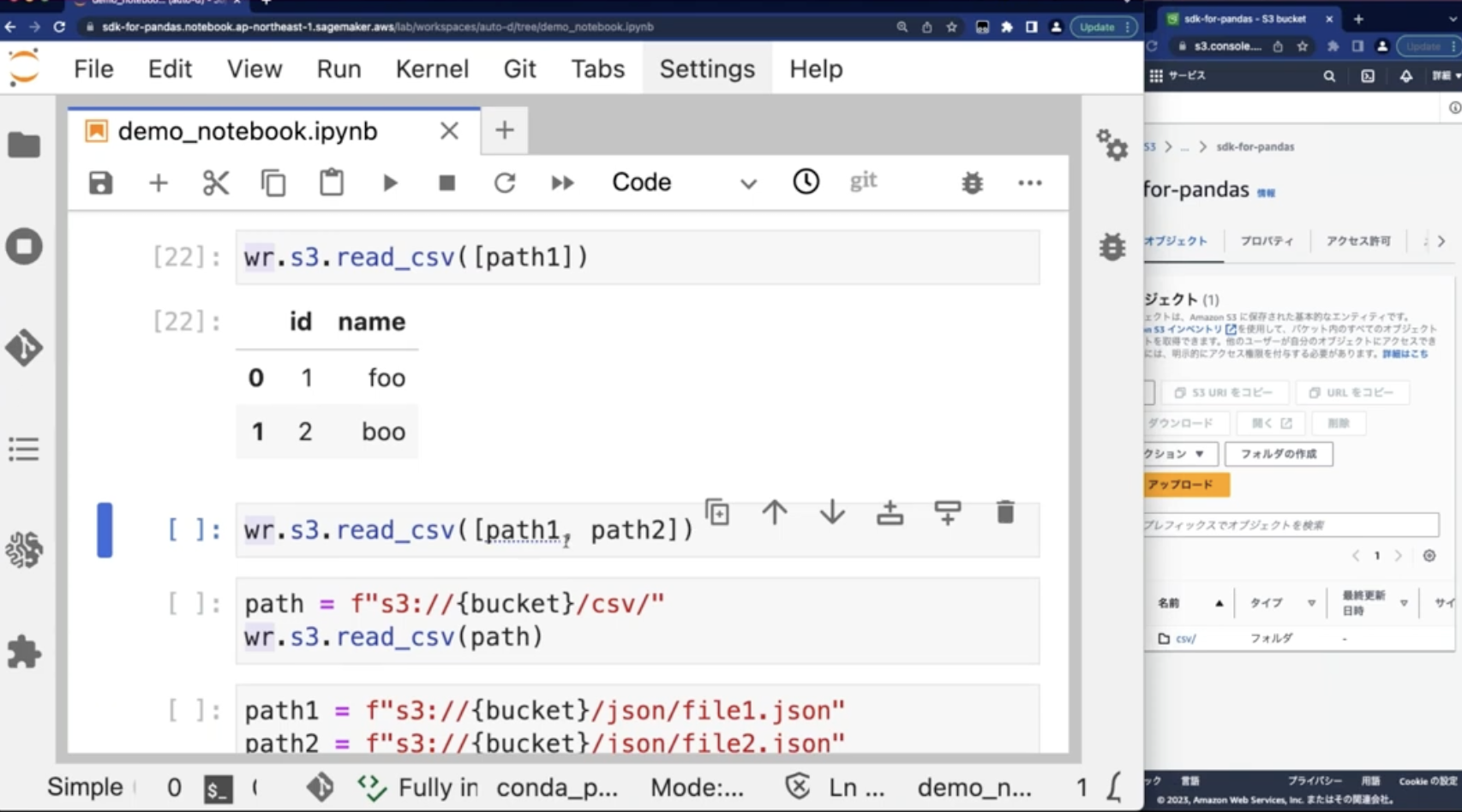Viewport: 1462px width, 812px height.
Task: Move the active cell up
Action: tap(775, 512)
